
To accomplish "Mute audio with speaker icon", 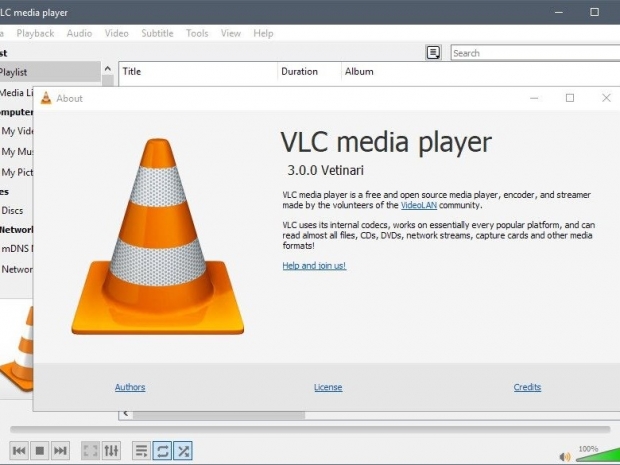I will coord(565,456).
